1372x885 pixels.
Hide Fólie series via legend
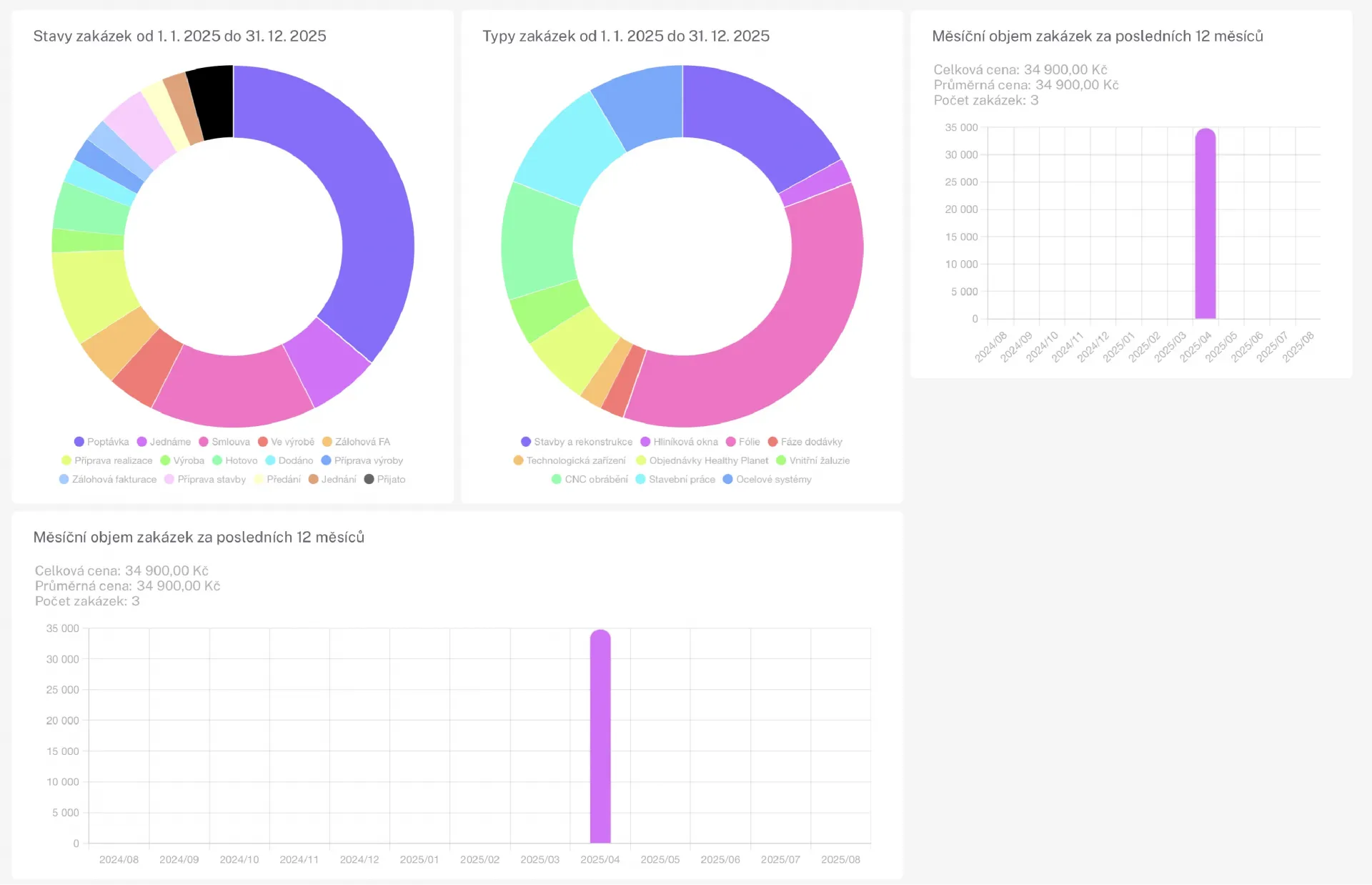(x=748, y=442)
